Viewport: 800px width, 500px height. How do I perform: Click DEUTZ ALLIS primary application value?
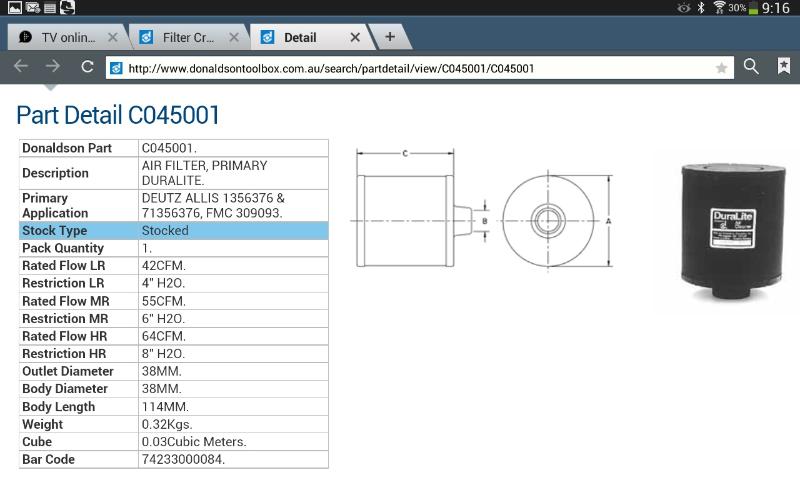coord(213,205)
